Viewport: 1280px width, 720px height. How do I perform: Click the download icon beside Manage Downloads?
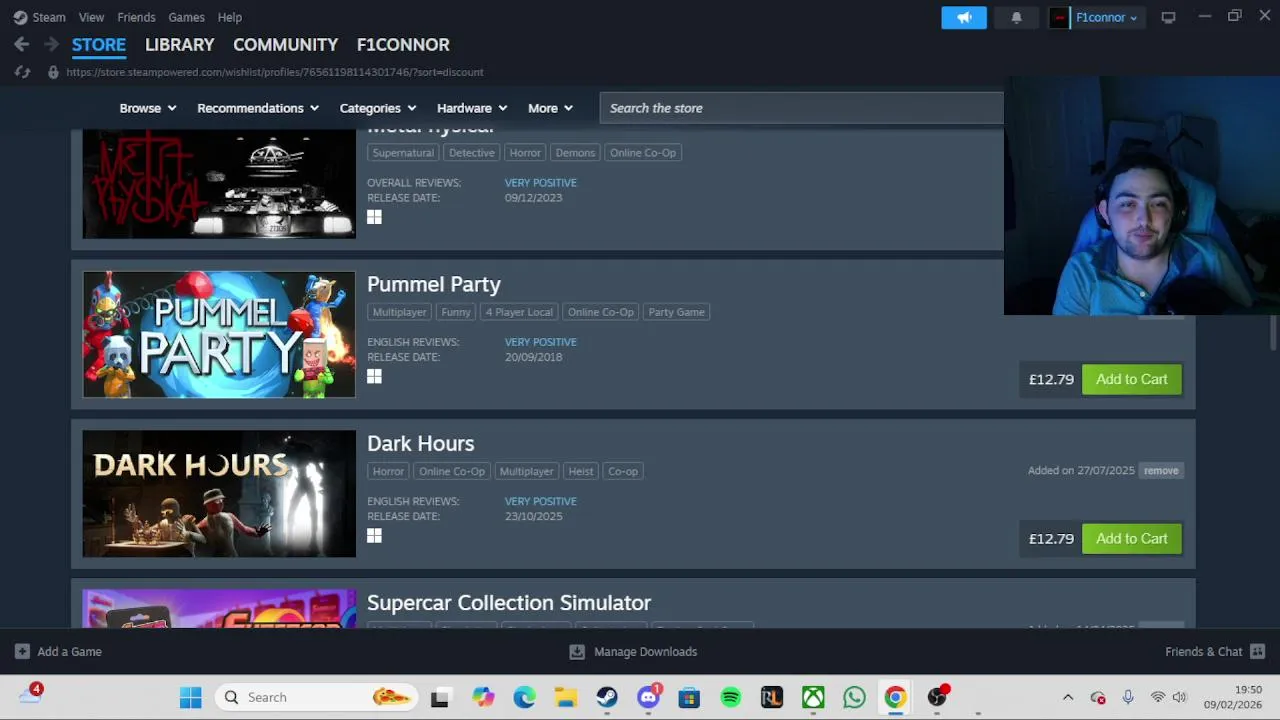(x=577, y=652)
